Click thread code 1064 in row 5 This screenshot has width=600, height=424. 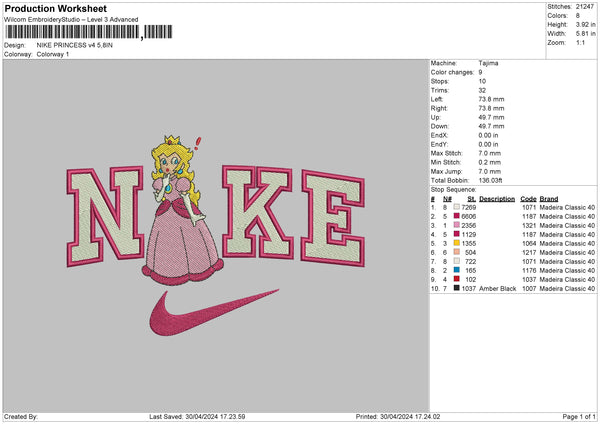(x=529, y=243)
